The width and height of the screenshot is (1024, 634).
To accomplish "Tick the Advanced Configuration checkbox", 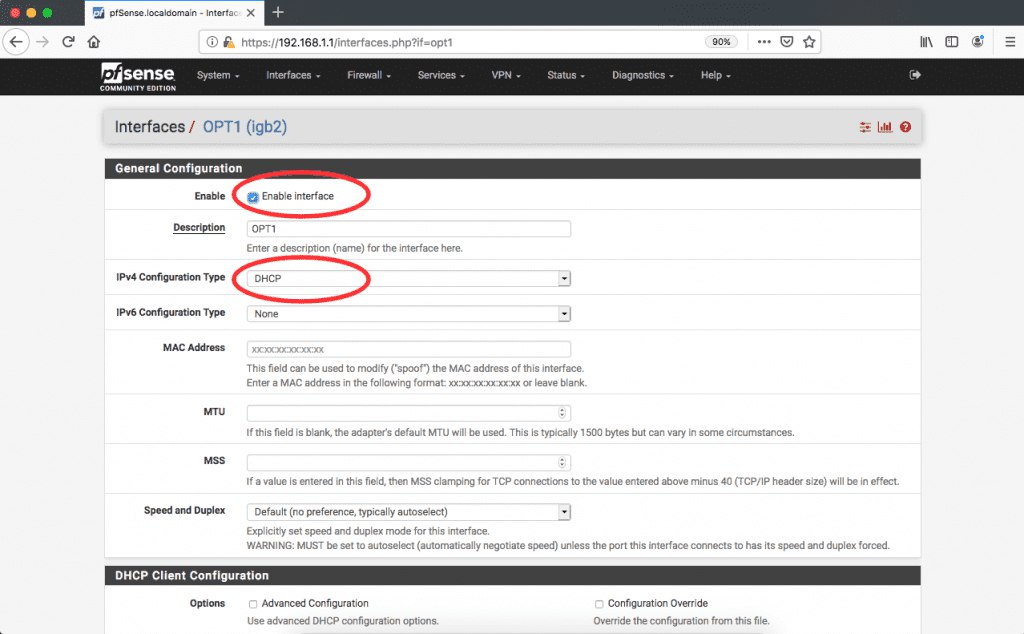I will (253, 604).
